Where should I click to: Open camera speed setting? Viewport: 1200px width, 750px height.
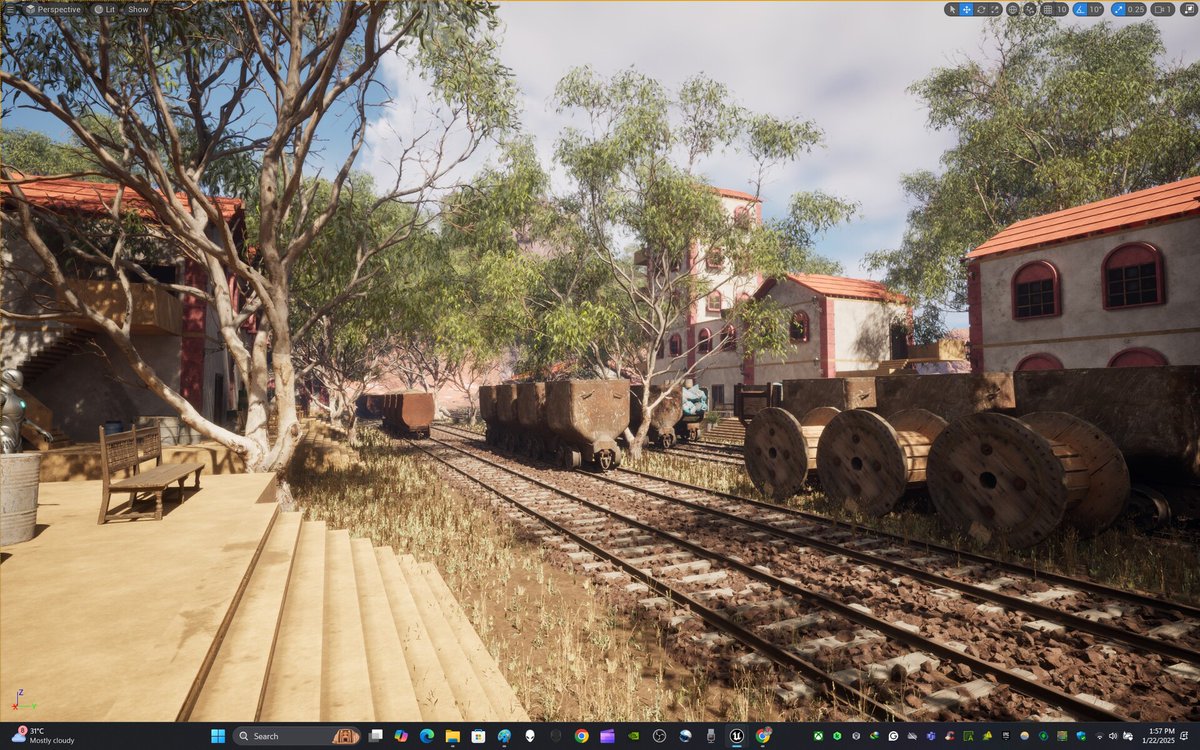point(1163,9)
